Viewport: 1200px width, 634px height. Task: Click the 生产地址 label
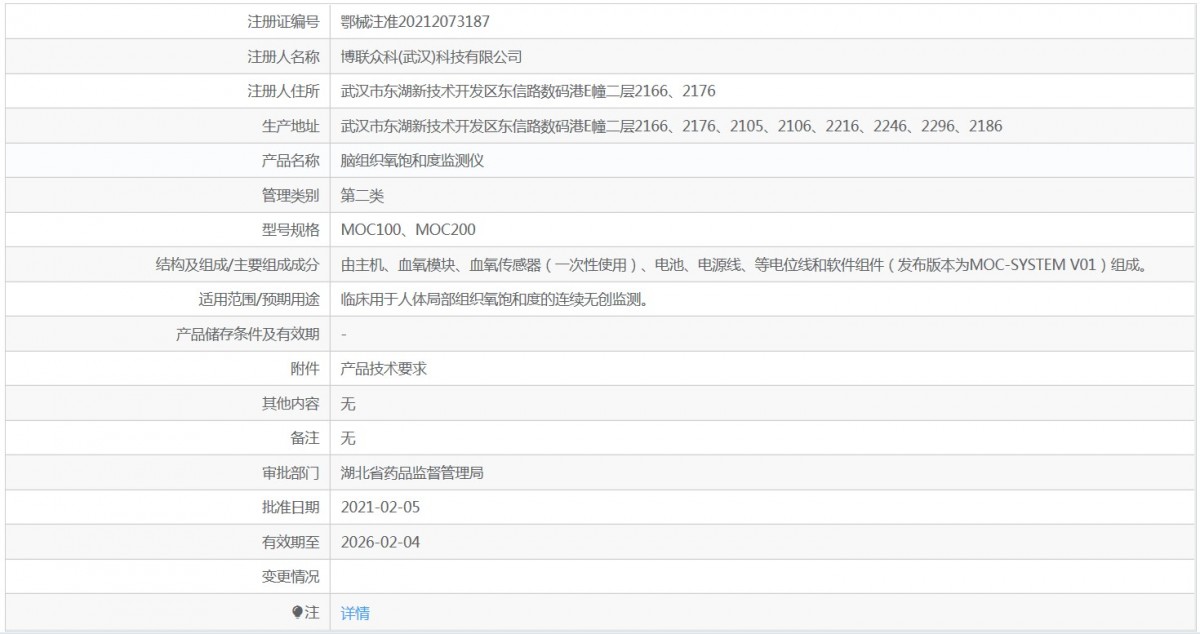click(290, 126)
